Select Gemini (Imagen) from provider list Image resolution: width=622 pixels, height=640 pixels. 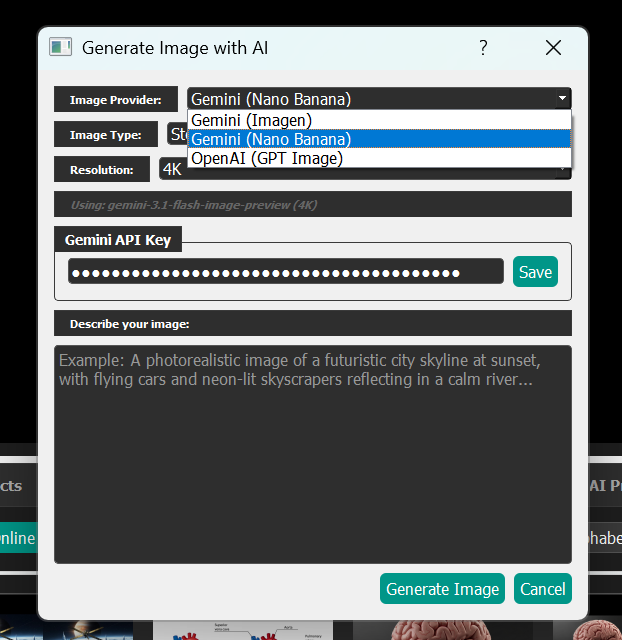pos(379,120)
